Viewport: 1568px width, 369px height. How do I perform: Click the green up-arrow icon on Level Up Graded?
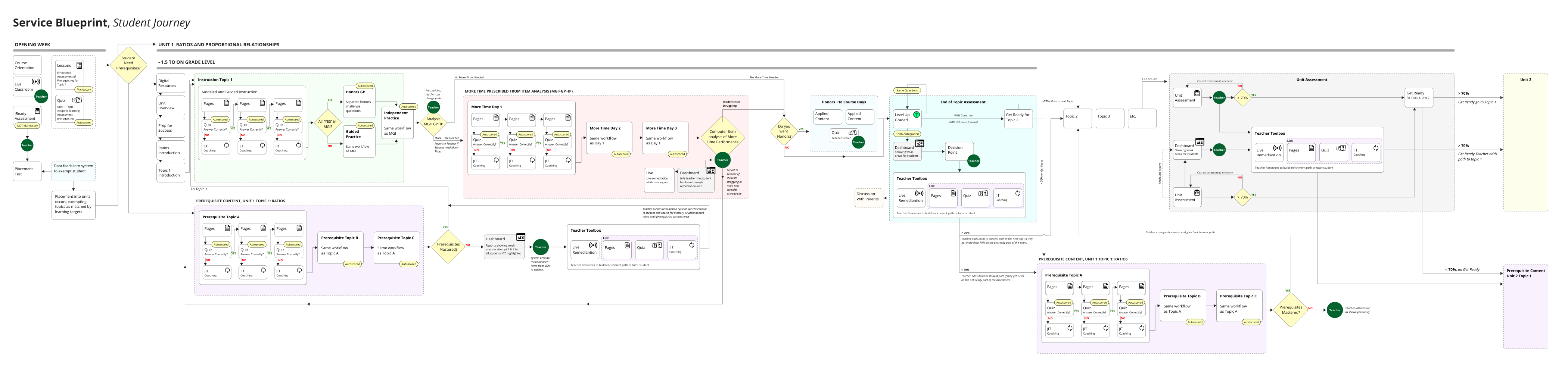point(917,114)
